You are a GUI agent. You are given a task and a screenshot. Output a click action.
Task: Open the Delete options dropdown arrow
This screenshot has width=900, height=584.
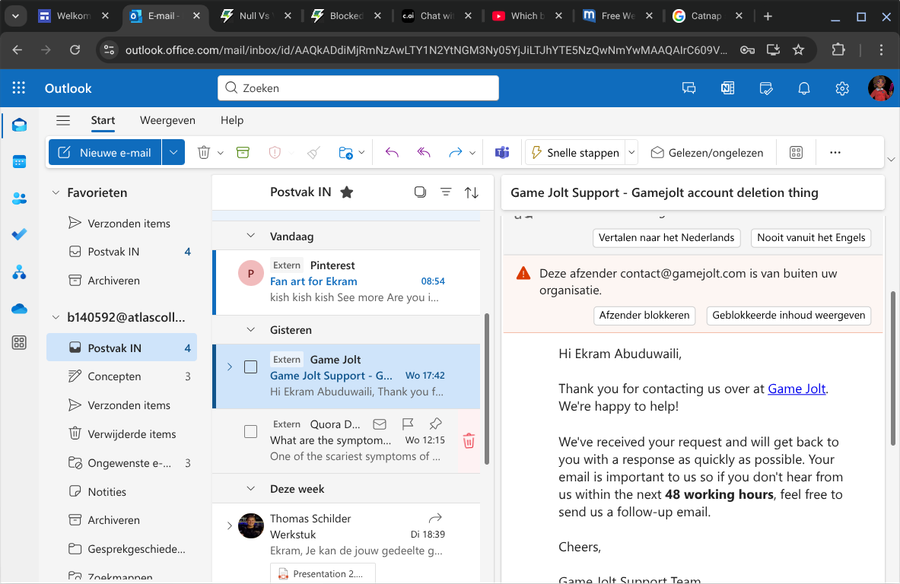coord(220,153)
